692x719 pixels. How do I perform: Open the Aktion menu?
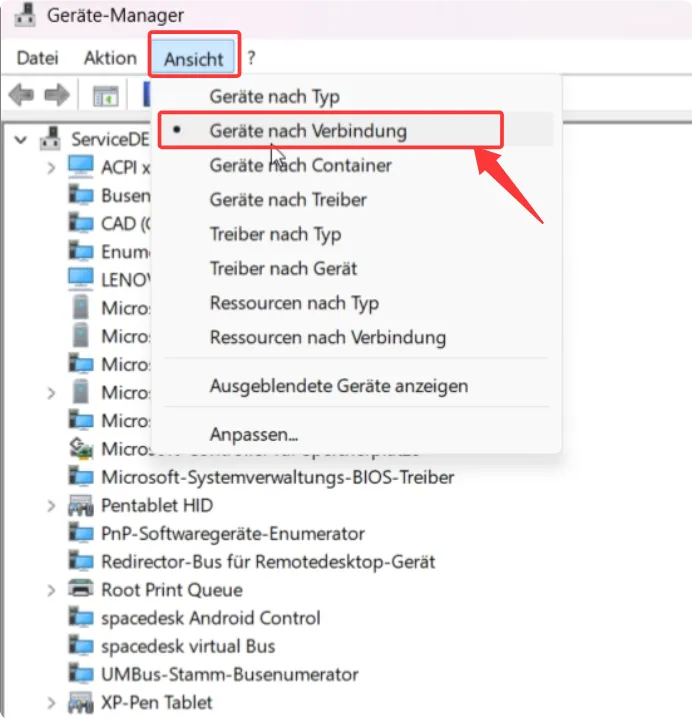[111, 58]
